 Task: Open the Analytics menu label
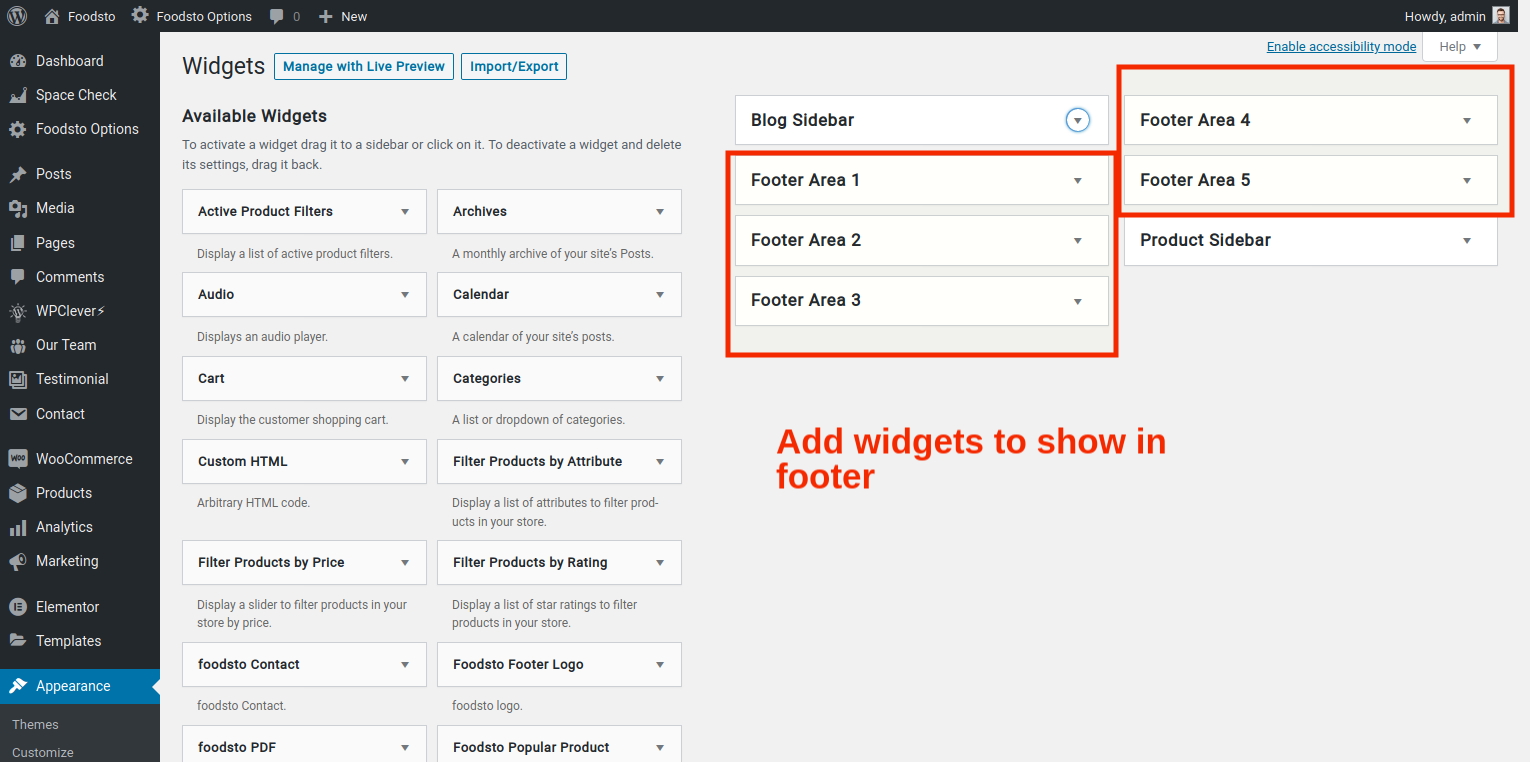click(64, 527)
